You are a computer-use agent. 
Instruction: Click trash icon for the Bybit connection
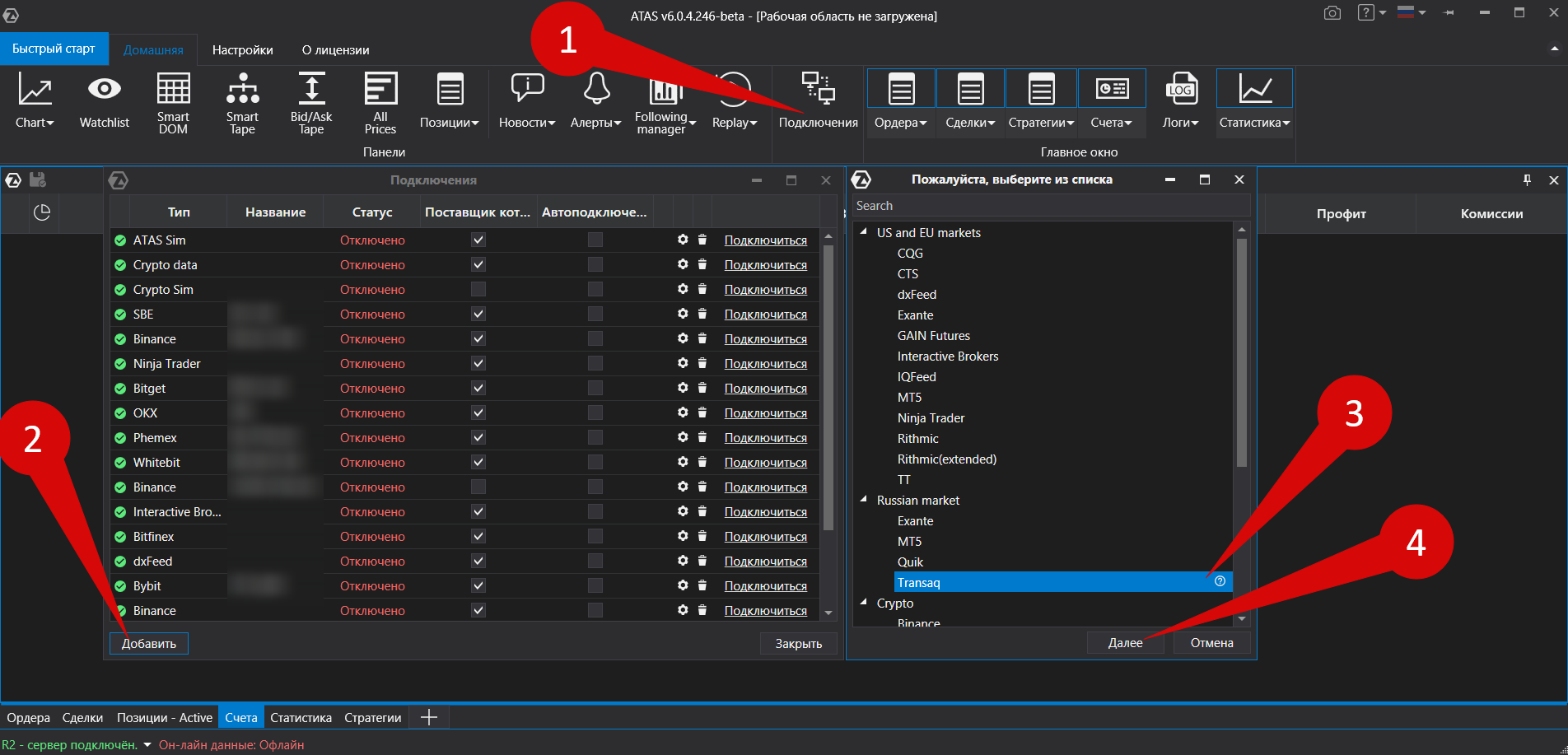(702, 585)
